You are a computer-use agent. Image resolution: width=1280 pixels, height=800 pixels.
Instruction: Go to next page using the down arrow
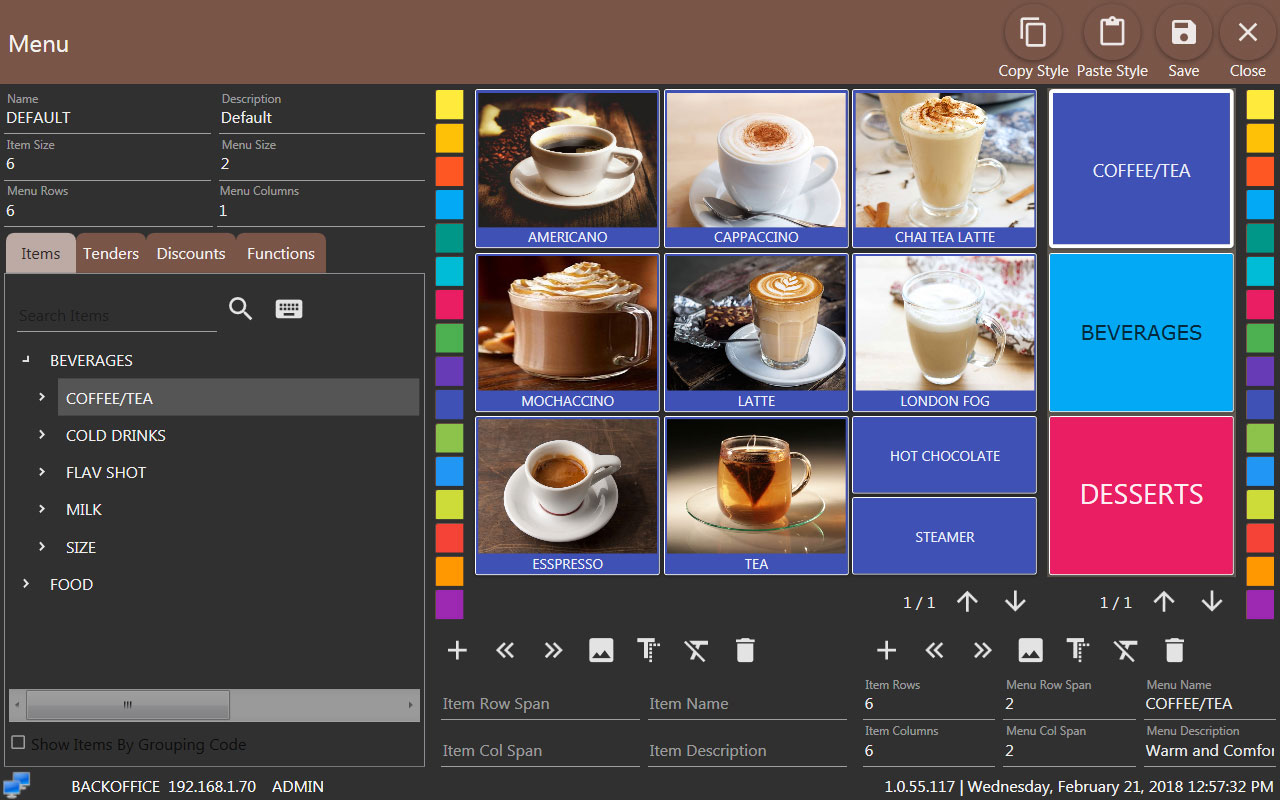click(1015, 601)
